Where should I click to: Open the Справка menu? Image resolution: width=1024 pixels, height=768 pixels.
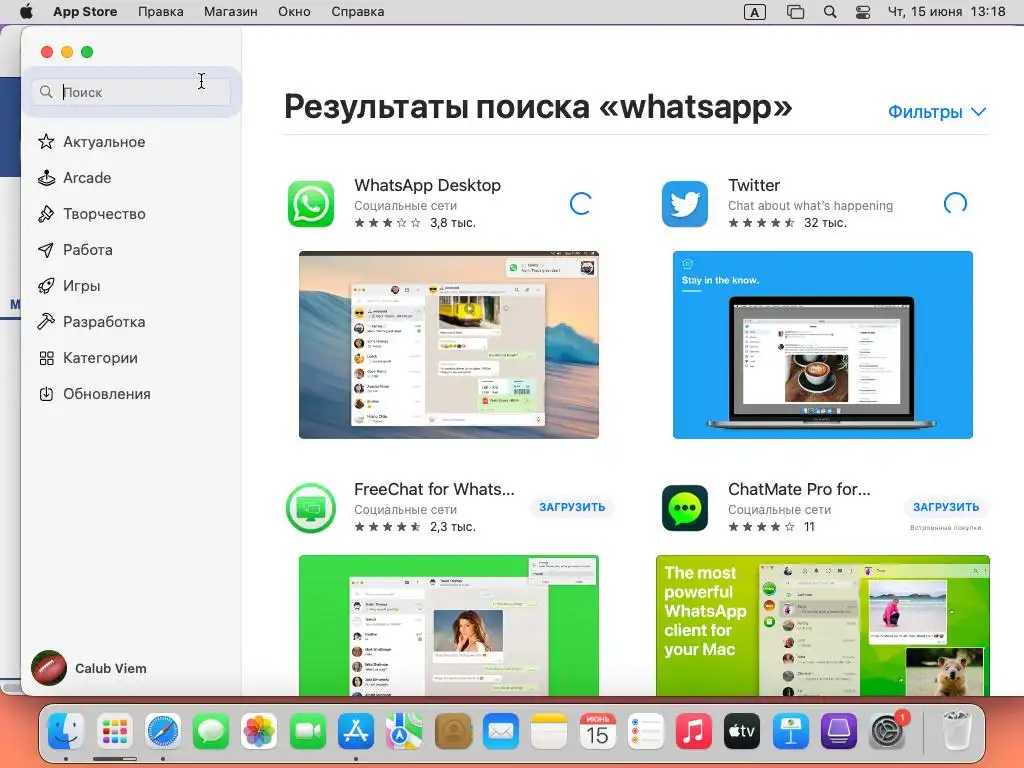(357, 12)
